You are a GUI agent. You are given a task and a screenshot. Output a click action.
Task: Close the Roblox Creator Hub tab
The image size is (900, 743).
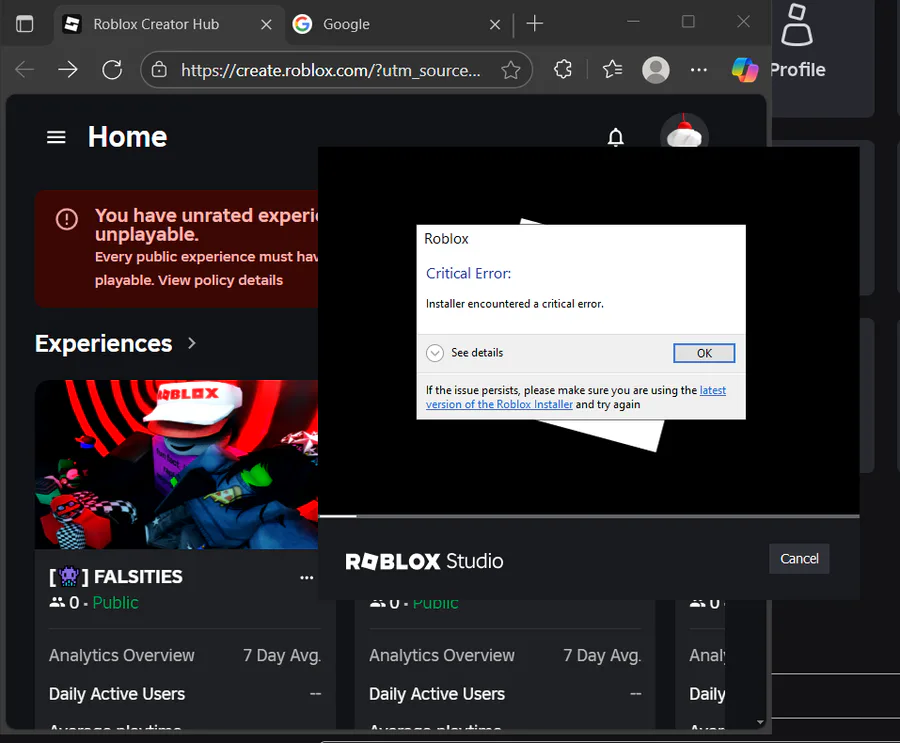(x=266, y=24)
